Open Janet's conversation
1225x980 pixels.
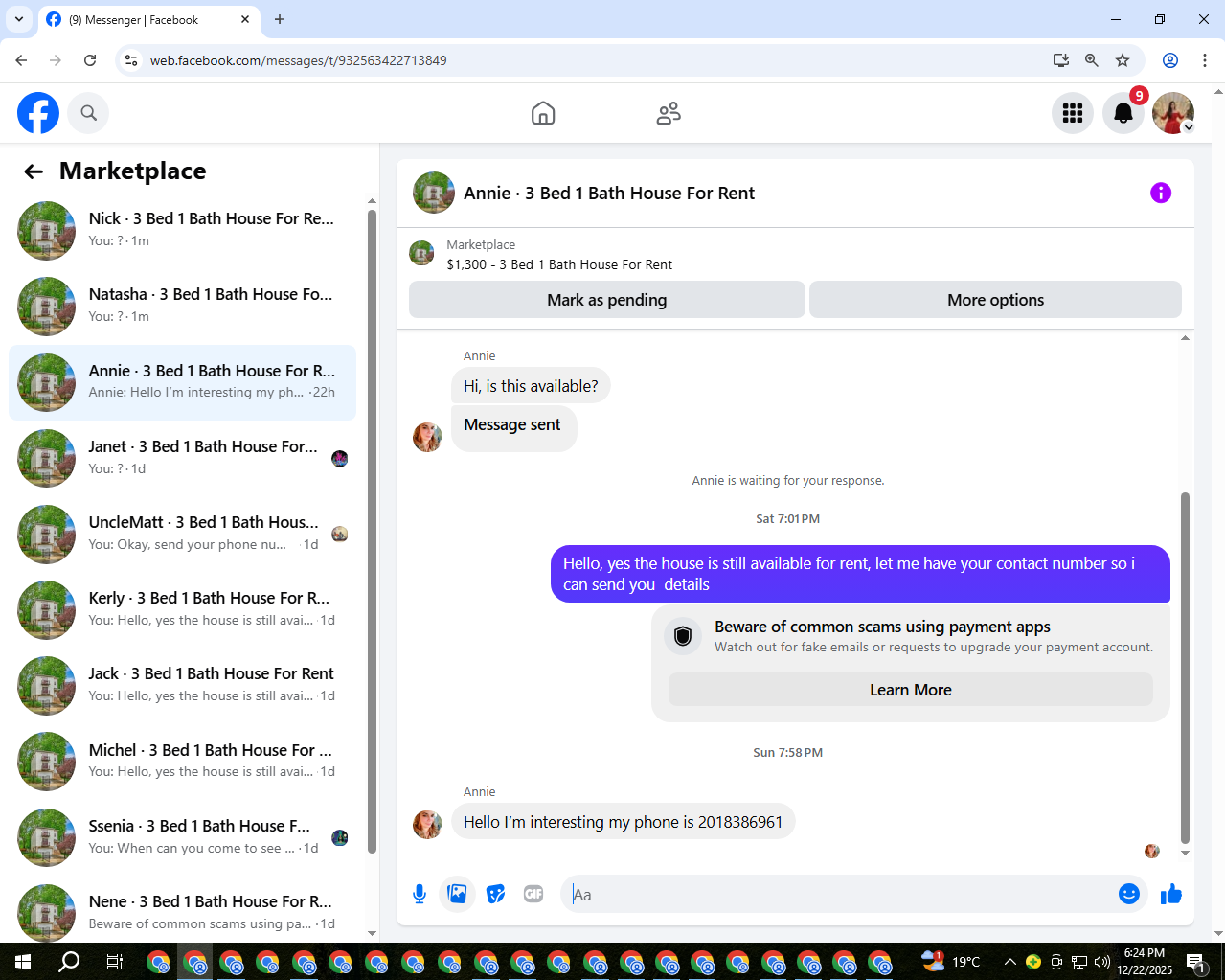coord(183,458)
